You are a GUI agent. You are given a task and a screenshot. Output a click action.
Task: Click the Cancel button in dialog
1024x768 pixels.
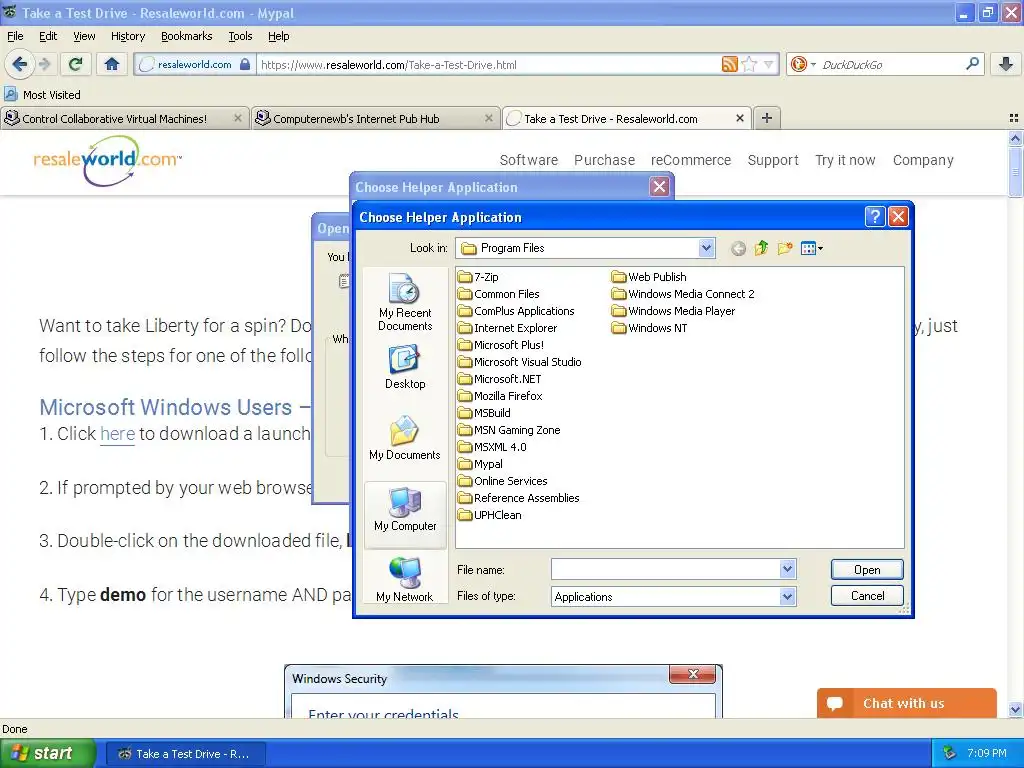pyautogui.click(x=867, y=596)
